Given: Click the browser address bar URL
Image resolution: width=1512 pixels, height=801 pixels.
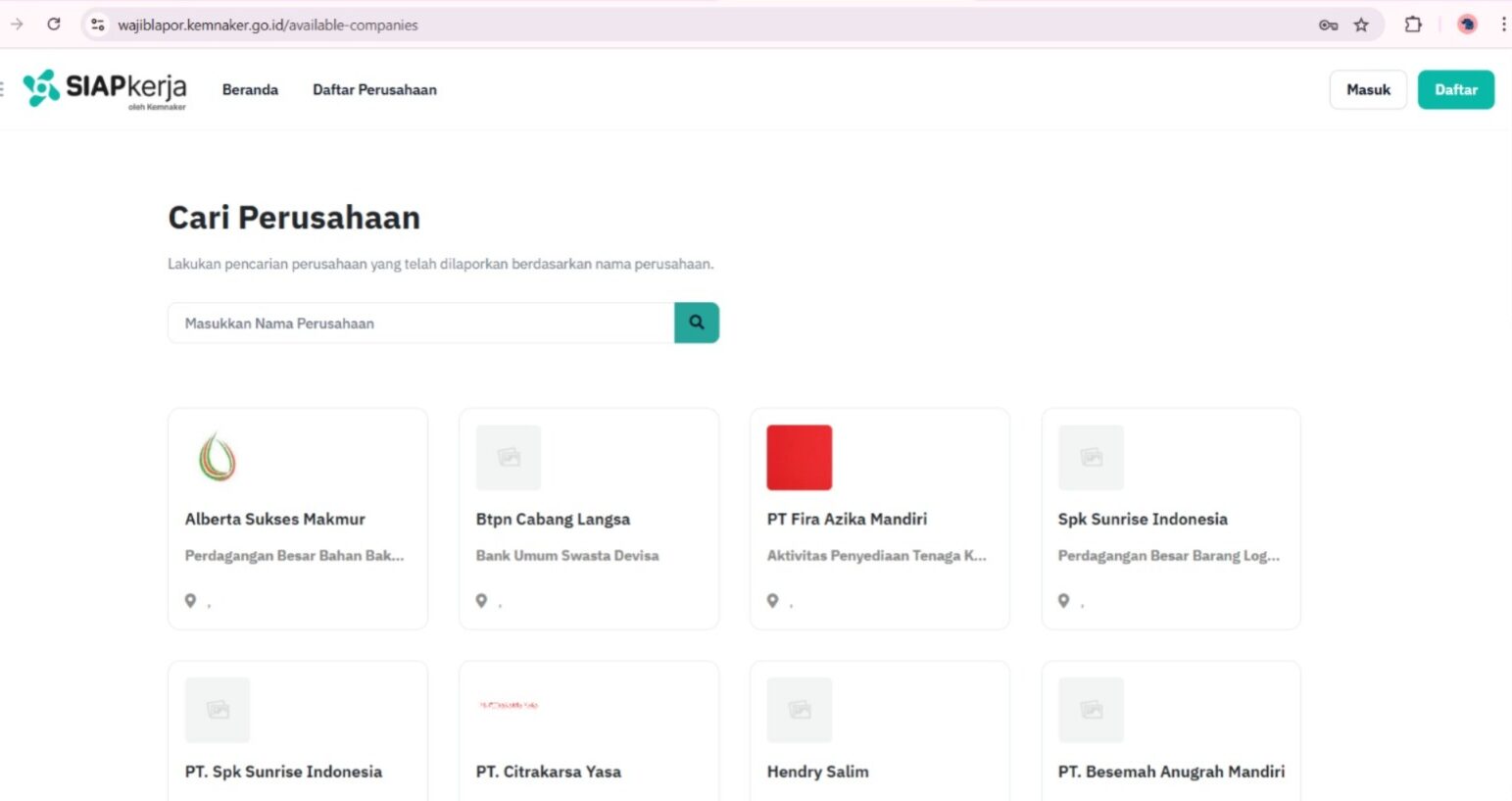Looking at the screenshot, I should [268, 25].
